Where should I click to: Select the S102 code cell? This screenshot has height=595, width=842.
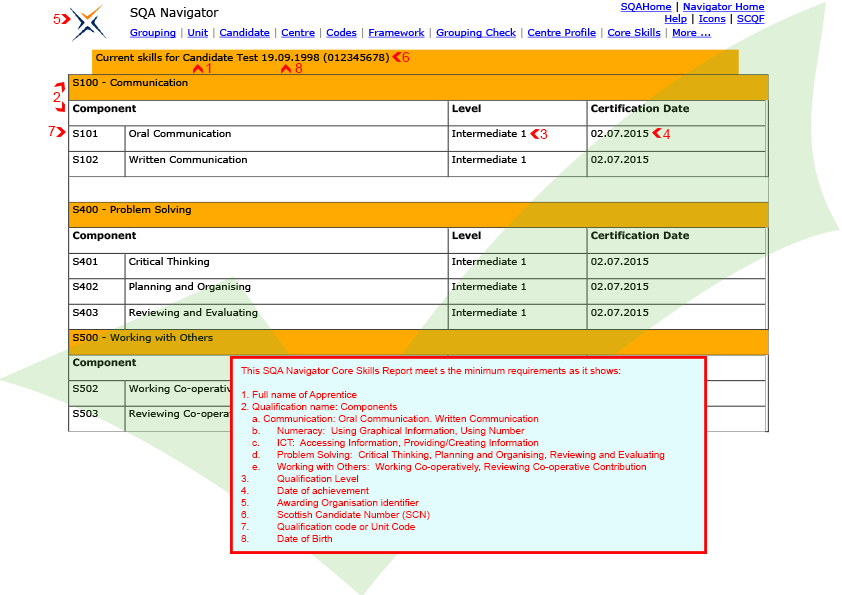point(97,164)
